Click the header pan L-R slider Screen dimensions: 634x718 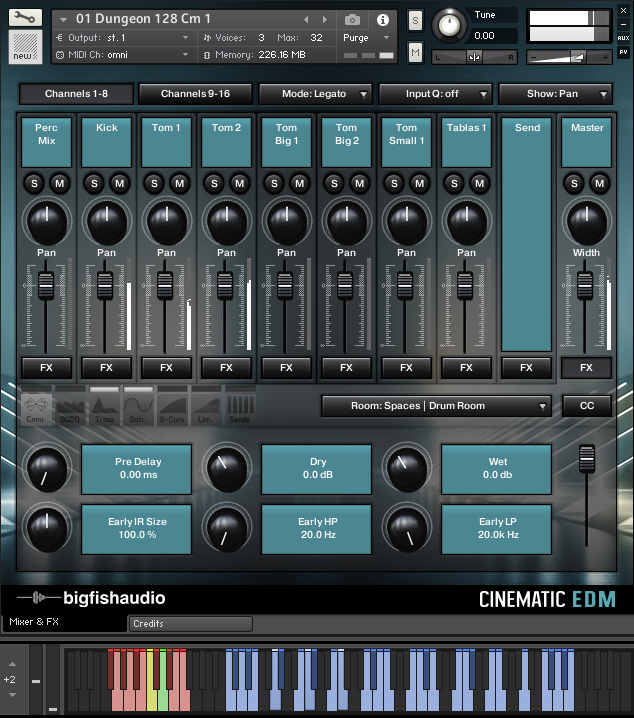coord(474,57)
